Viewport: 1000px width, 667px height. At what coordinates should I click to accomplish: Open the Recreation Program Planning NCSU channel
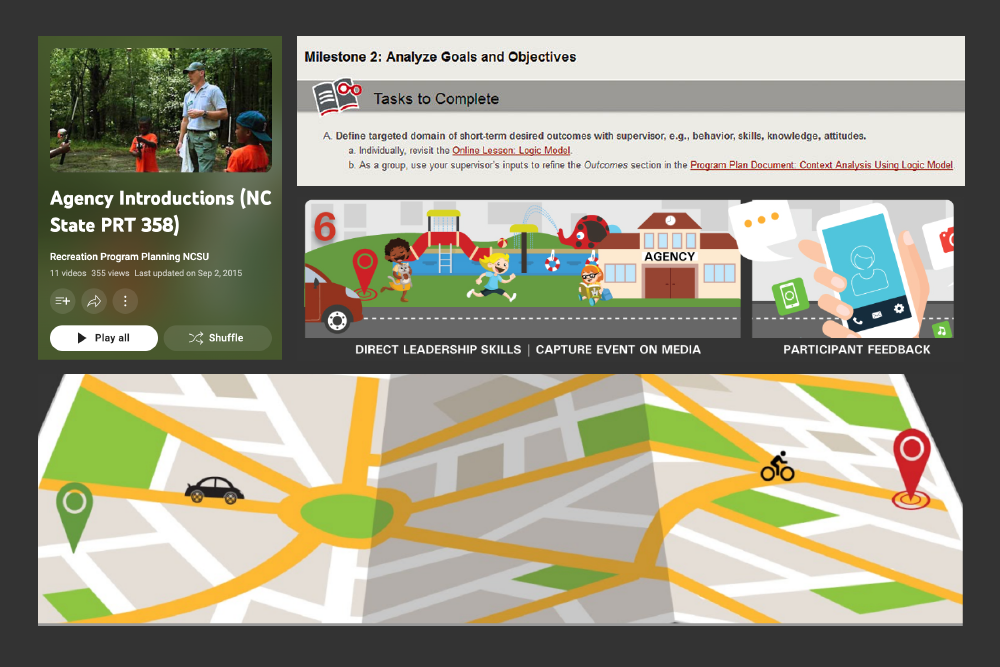point(129,257)
